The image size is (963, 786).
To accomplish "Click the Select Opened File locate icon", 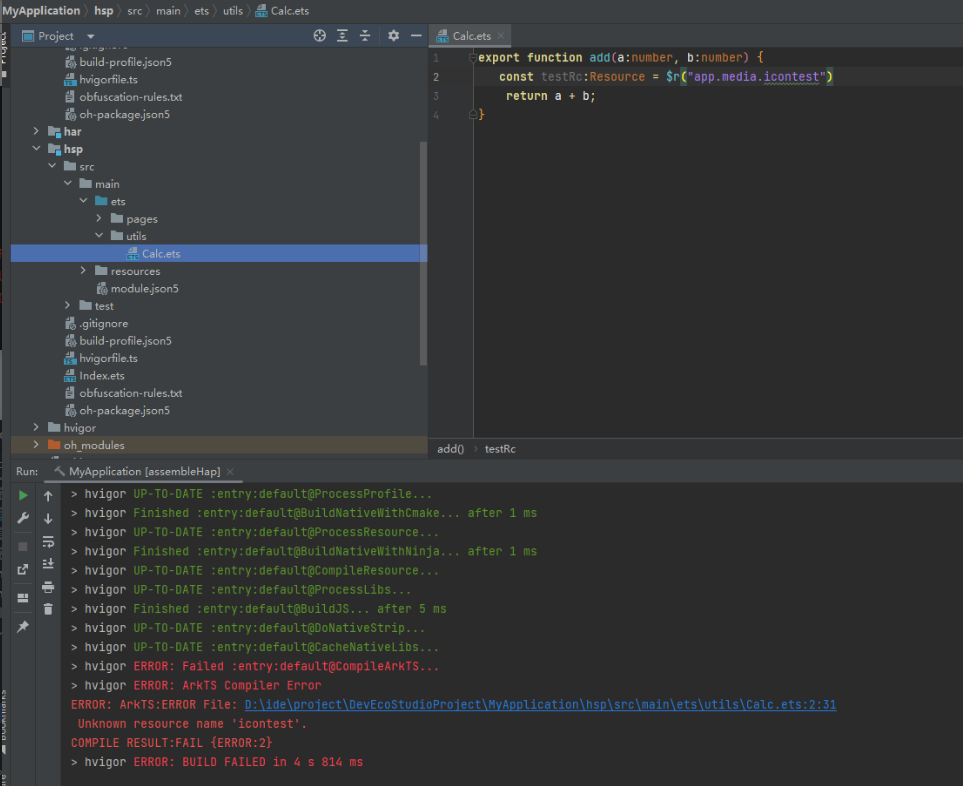I will coord(320,36).
